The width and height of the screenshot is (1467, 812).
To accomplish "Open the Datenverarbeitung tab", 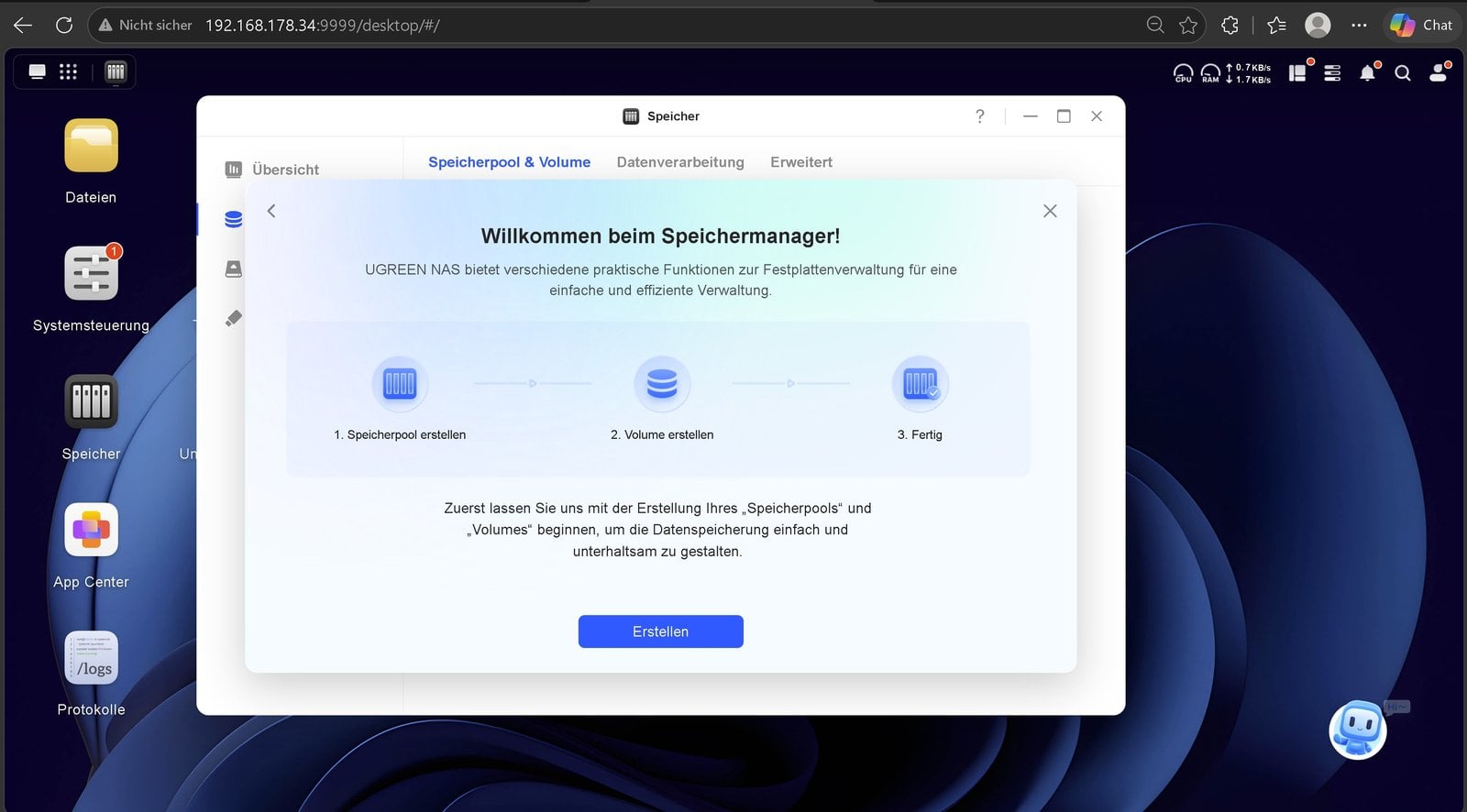I will pos(680,162).
